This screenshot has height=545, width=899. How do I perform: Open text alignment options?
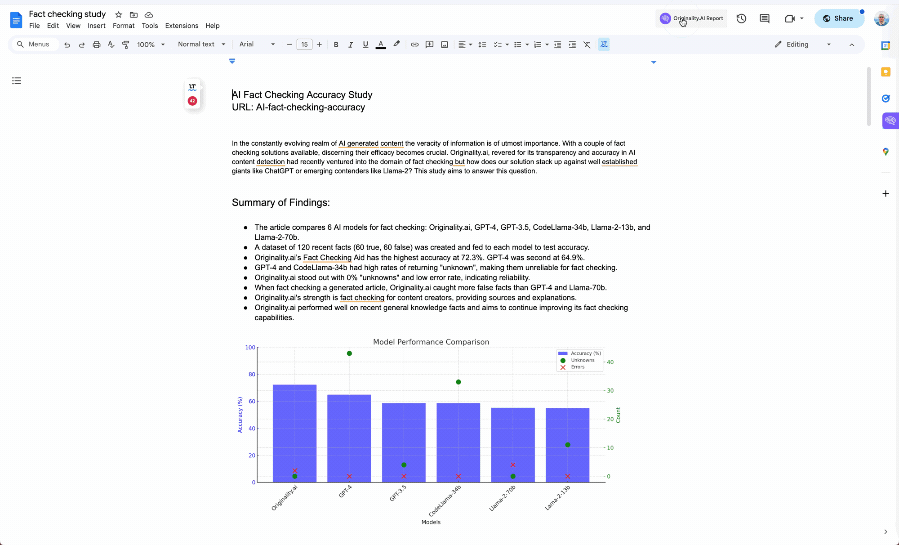[x=464, y=45]
